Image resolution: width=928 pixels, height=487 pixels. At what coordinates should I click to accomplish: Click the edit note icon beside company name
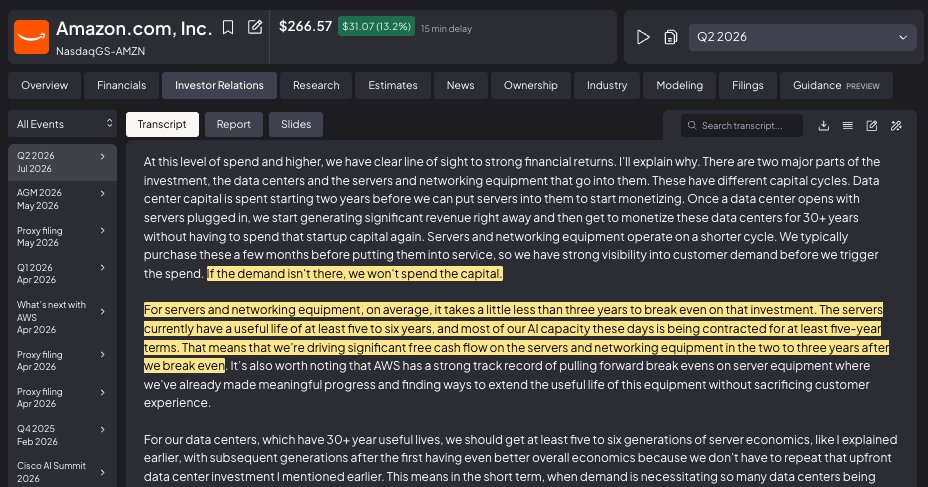[255, 27]
